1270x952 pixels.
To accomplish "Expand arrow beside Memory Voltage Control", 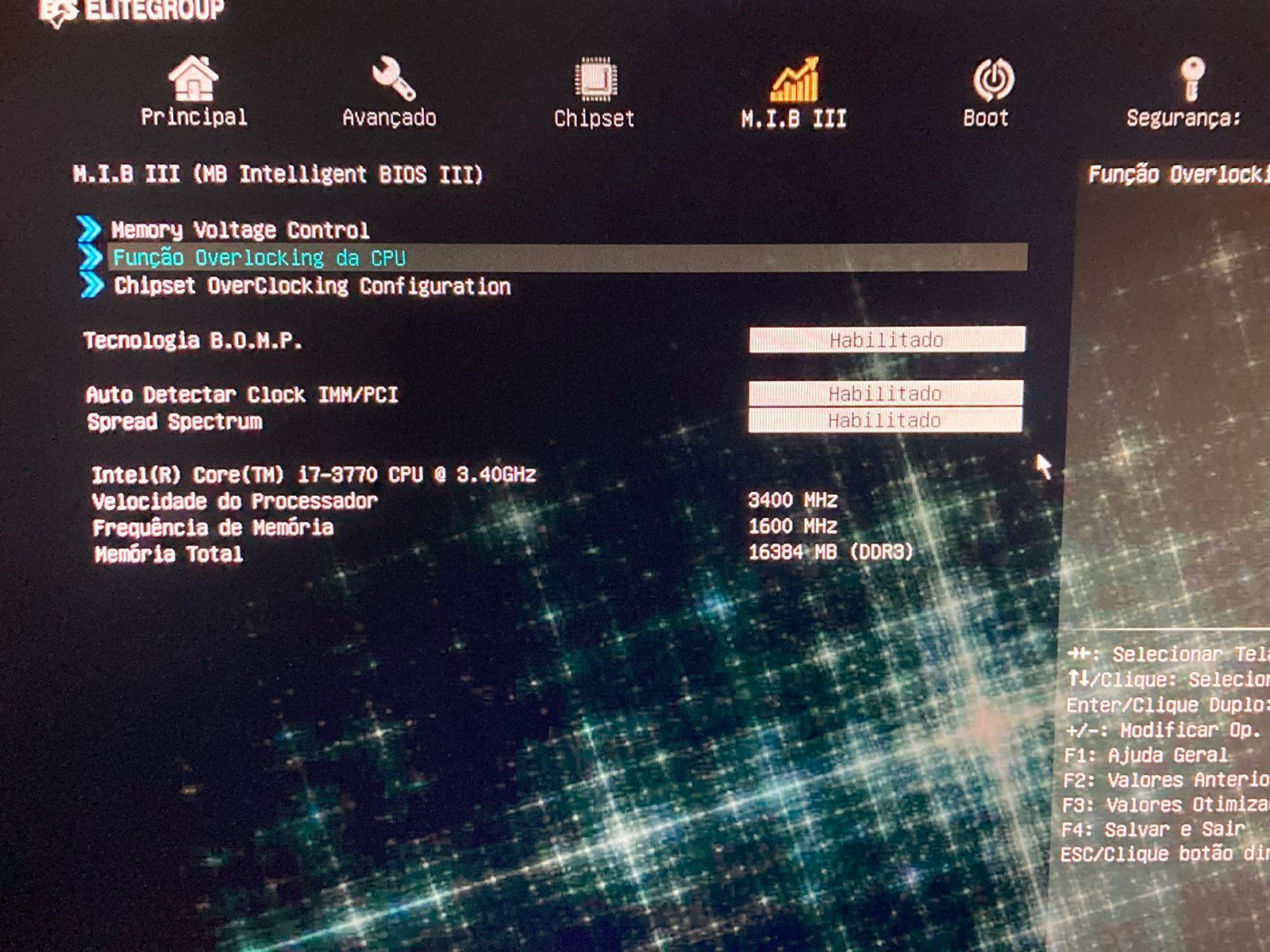I will [x=89, y=229].
